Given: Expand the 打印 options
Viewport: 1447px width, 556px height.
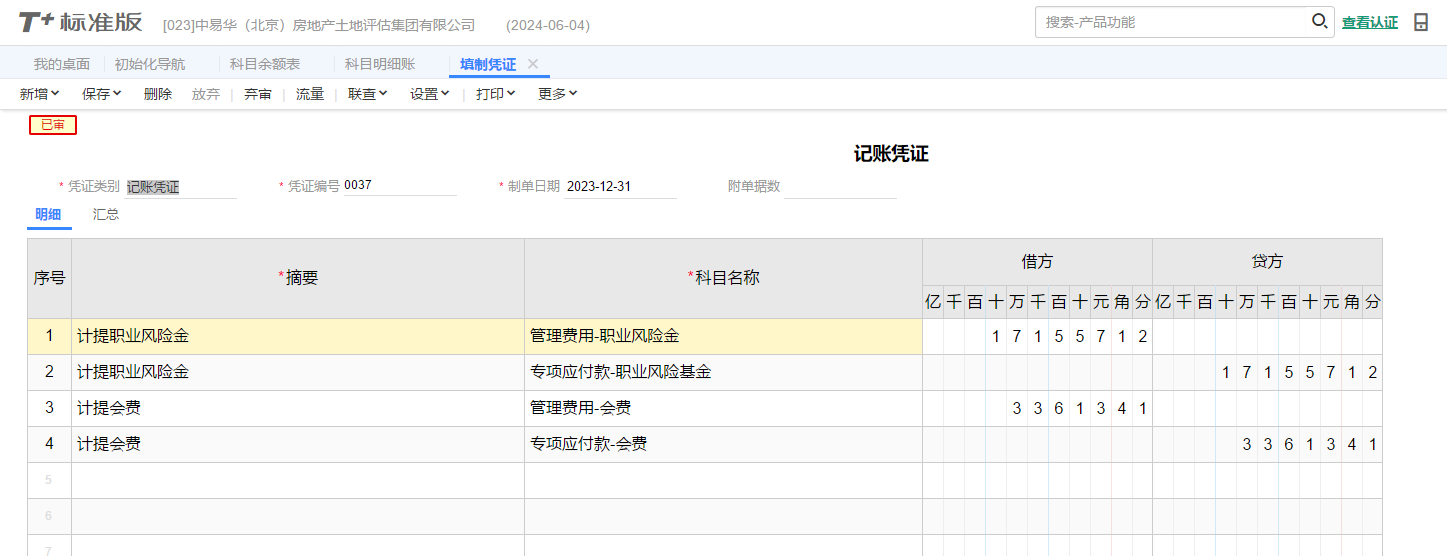Looking at the screenshot, I should click(x=496, y=94).
